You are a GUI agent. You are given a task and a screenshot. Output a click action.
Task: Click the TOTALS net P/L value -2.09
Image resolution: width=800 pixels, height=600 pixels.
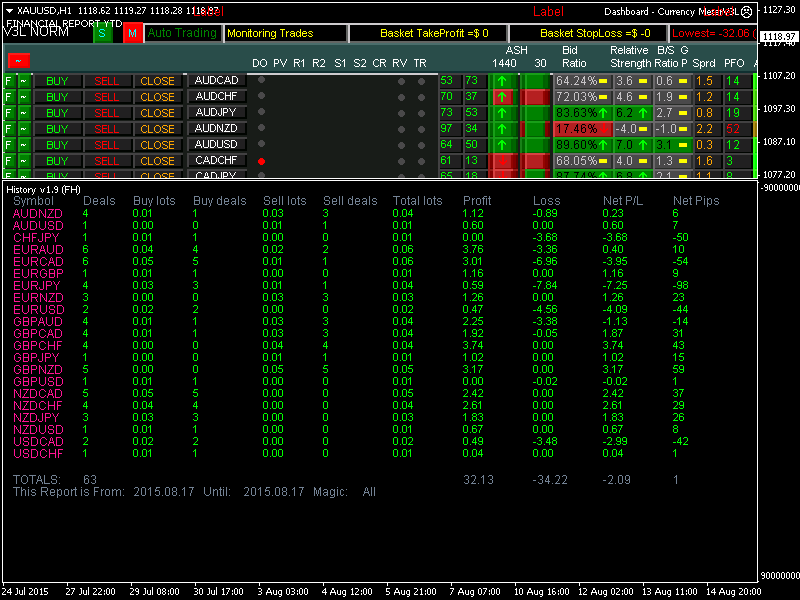point(616,480)
